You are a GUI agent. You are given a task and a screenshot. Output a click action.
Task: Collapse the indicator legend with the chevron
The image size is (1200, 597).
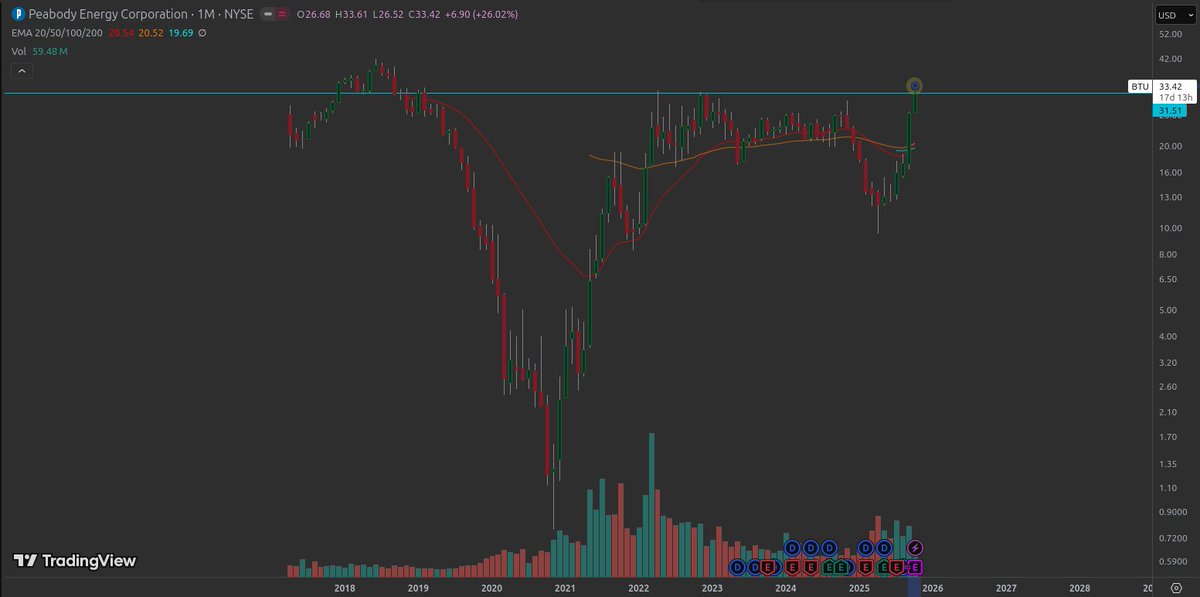pyautogui.click(x=22, y=71)
